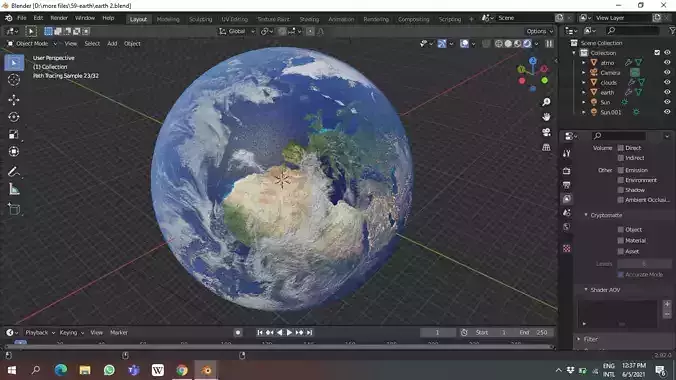Expand the earth object in outliner

(x=584, y=92)
